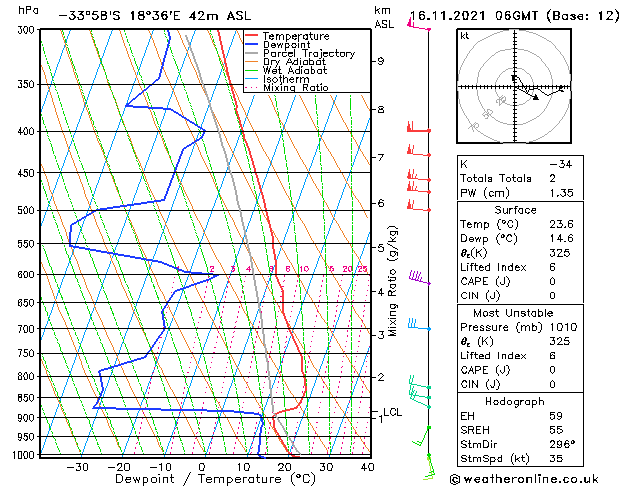Click the 'Hodograph' section heading
This screenshot has width=629, height=486.
[515, 402]
